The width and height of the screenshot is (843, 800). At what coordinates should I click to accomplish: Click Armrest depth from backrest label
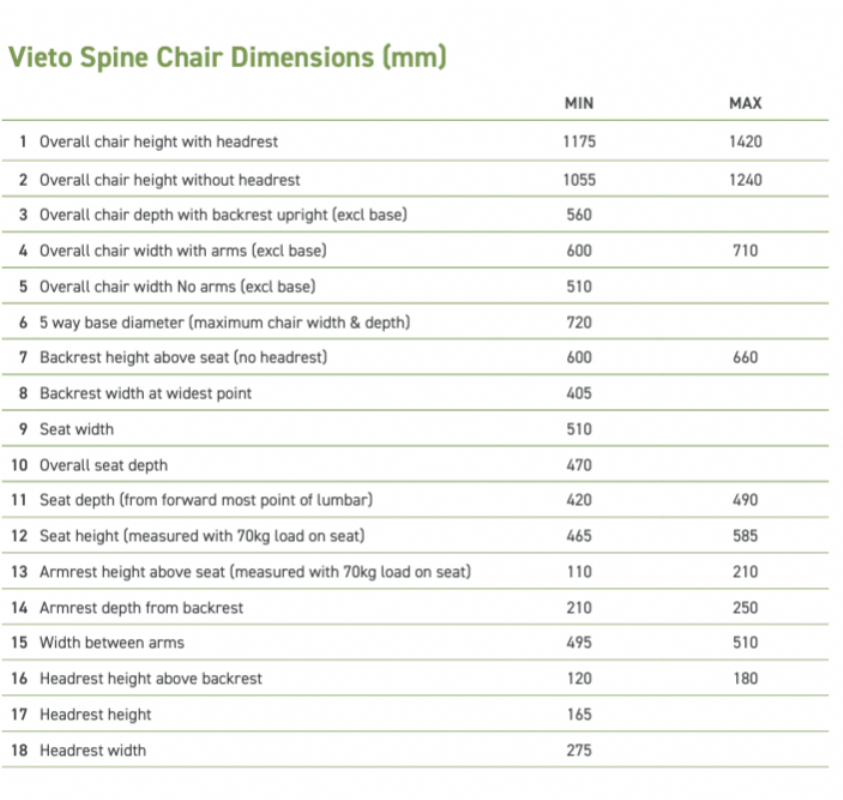click(141, 608)
